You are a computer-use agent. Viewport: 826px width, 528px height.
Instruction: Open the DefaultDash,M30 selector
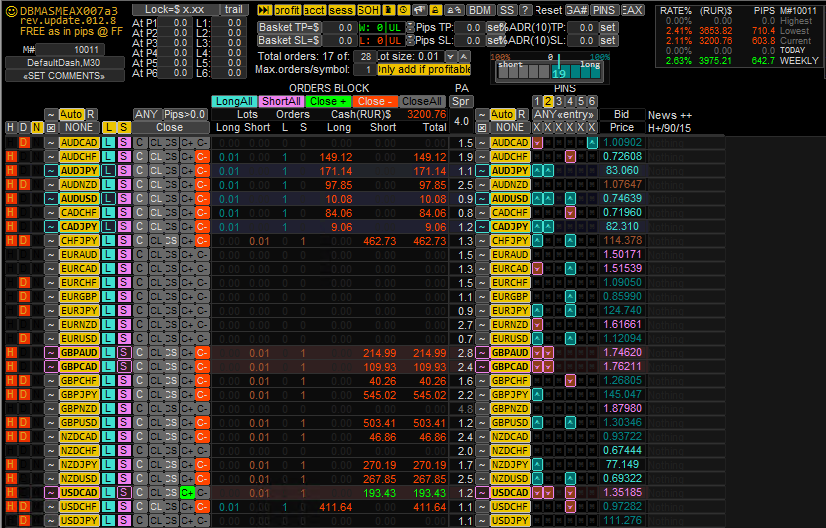64,63
